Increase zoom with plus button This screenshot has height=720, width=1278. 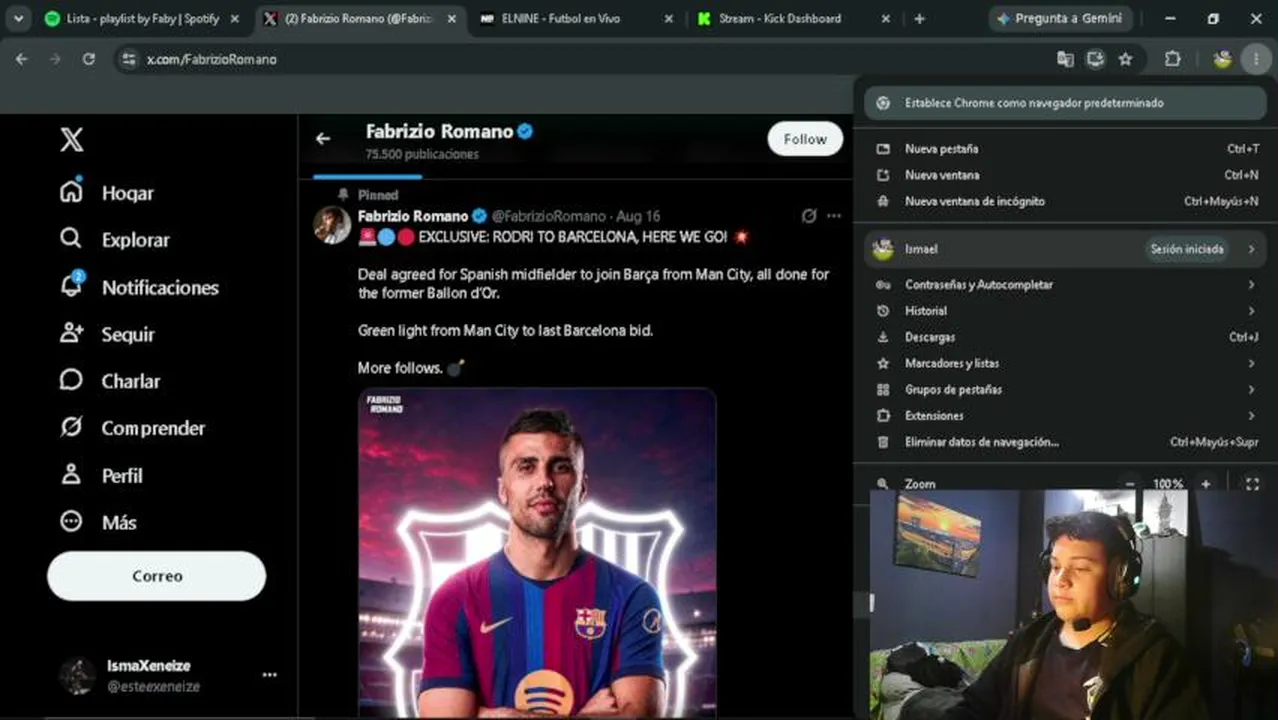1206,484
